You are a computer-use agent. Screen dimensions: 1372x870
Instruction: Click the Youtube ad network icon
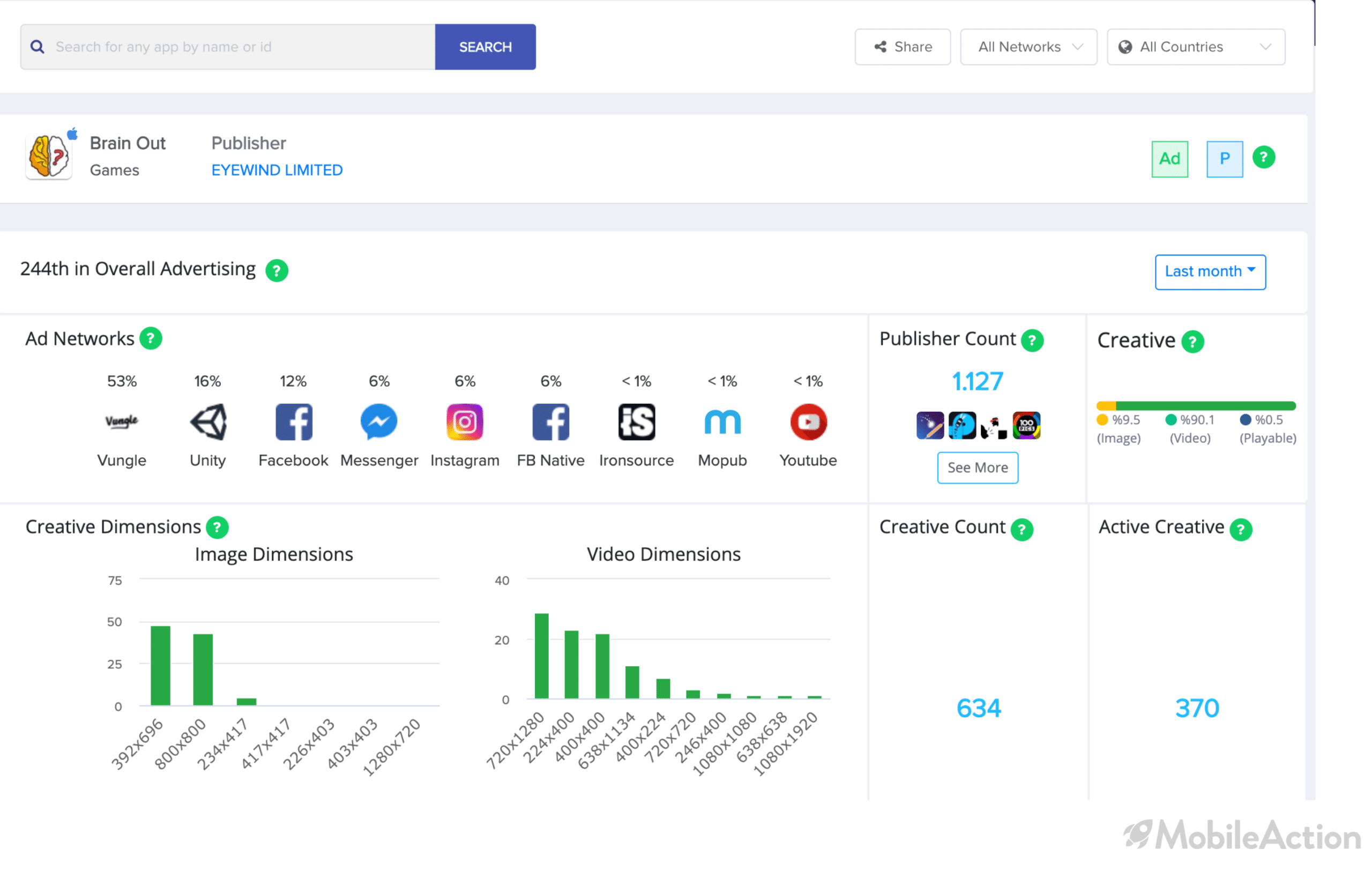(809, 422)
